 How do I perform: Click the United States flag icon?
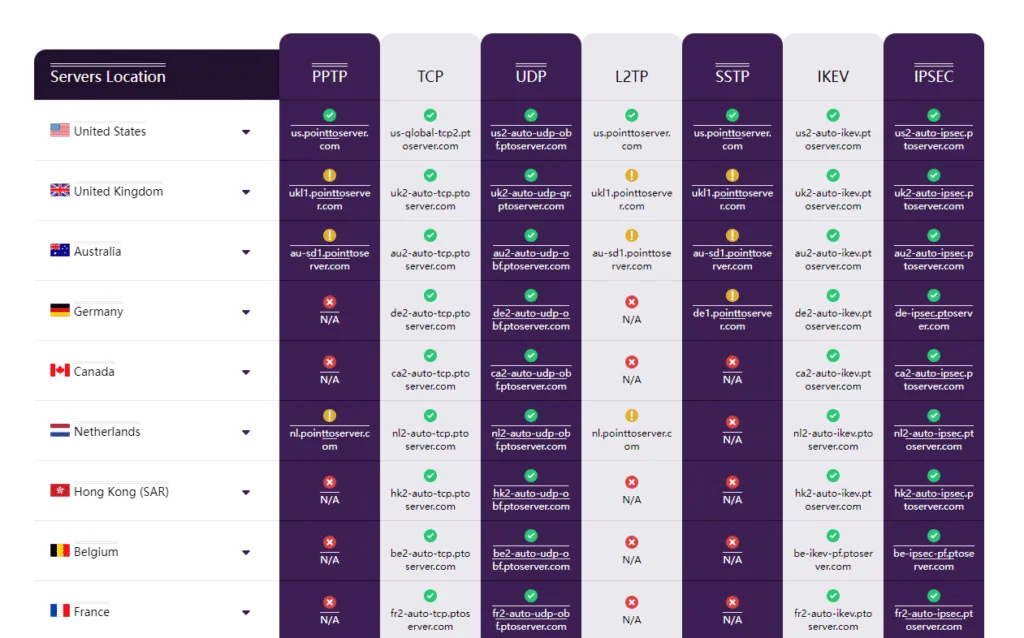(x=59, y=130)
